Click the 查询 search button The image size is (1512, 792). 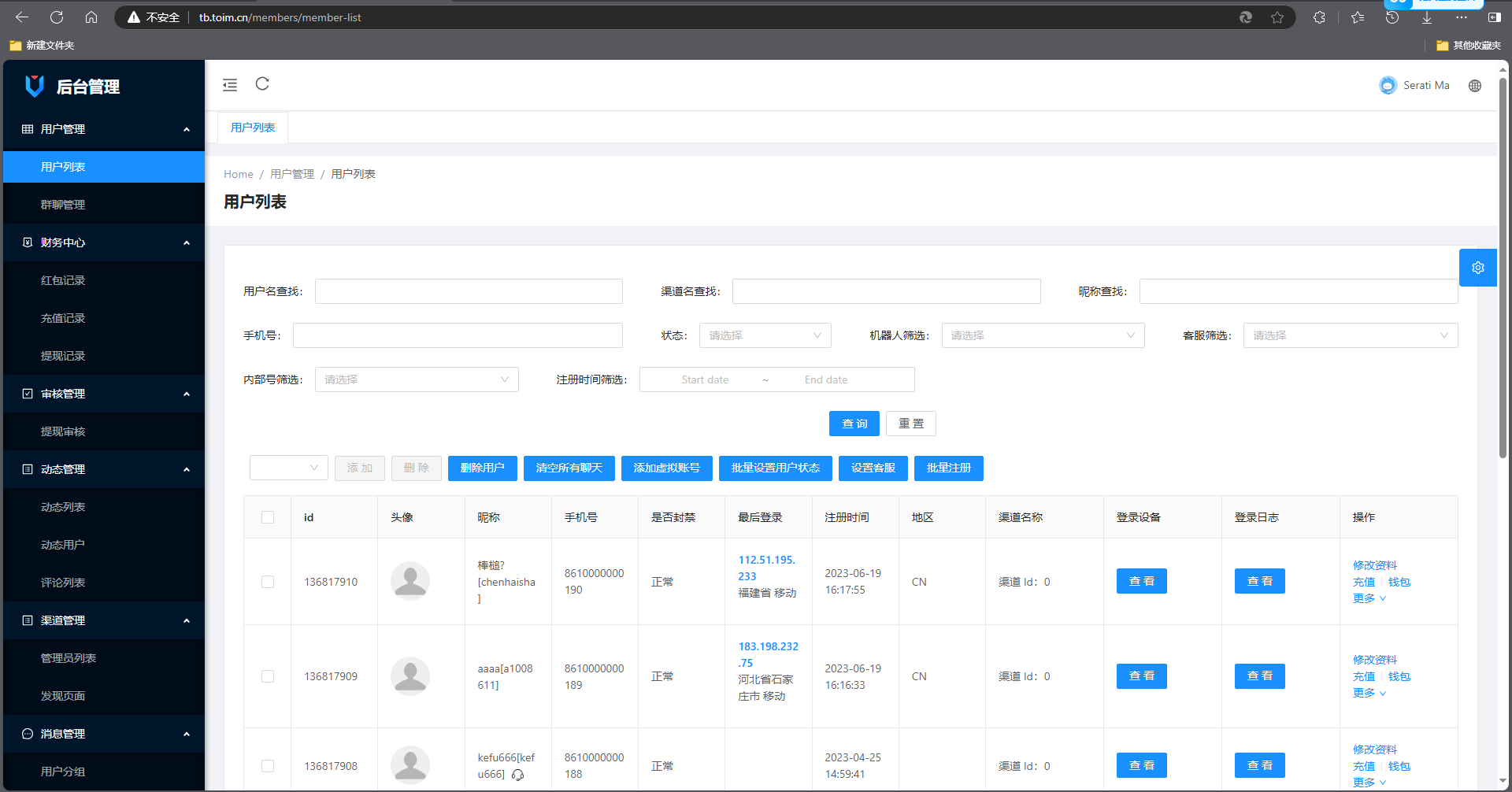pyautogui.click(x=854, y=424)
